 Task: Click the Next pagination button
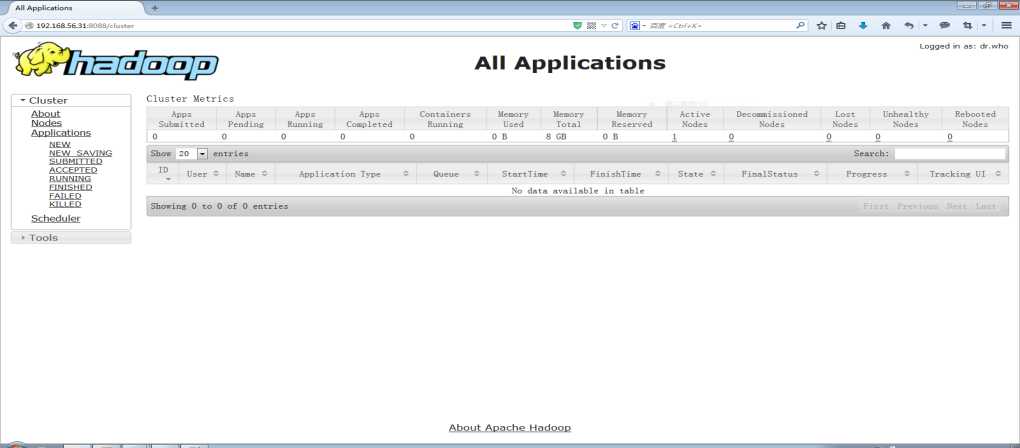point(956,206)
